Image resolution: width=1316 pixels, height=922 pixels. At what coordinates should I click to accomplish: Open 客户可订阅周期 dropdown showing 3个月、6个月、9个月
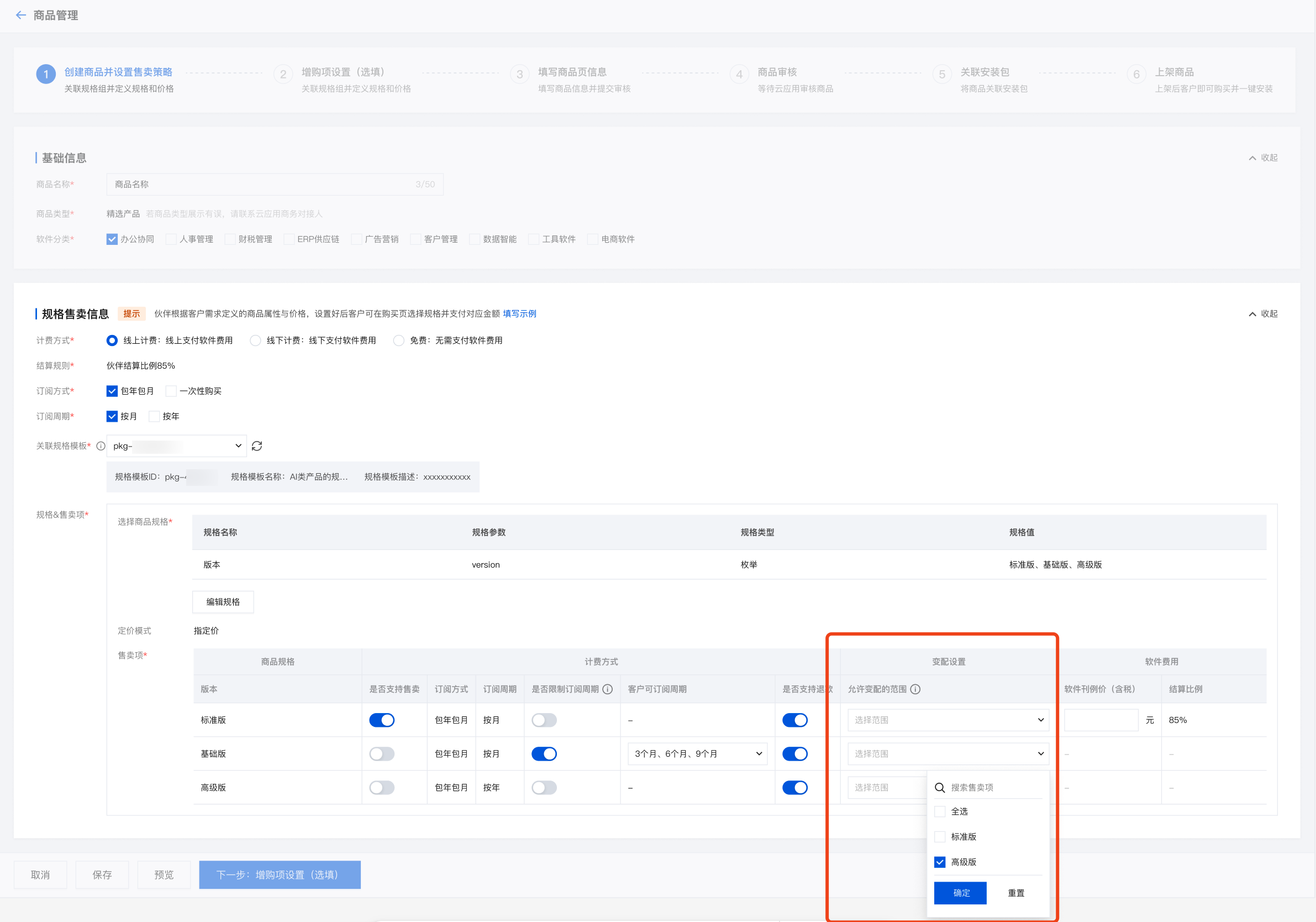[x=697, y=754]
